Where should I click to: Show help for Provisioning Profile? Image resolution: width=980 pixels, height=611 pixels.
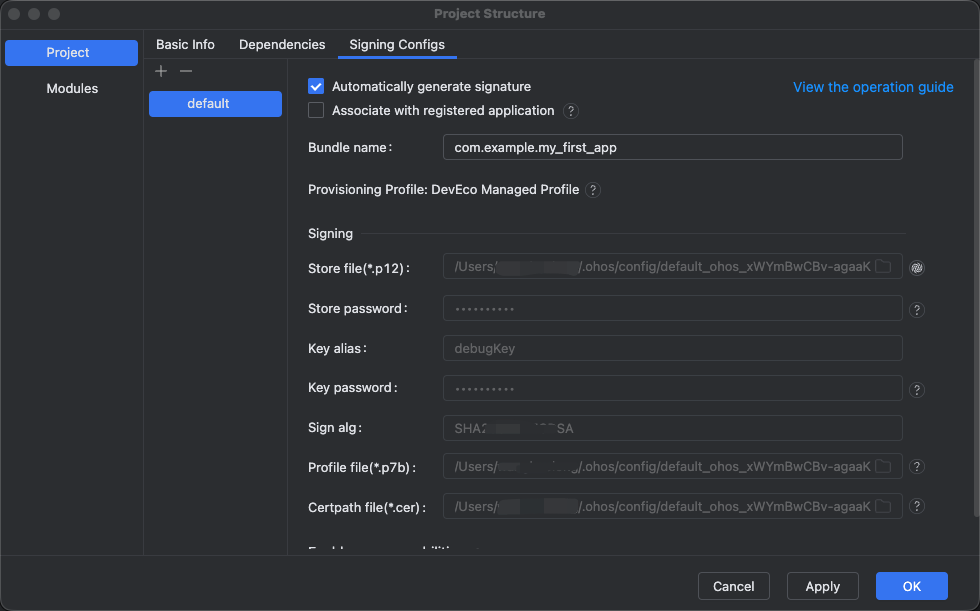pyautogui.click(x=593, y=190)
